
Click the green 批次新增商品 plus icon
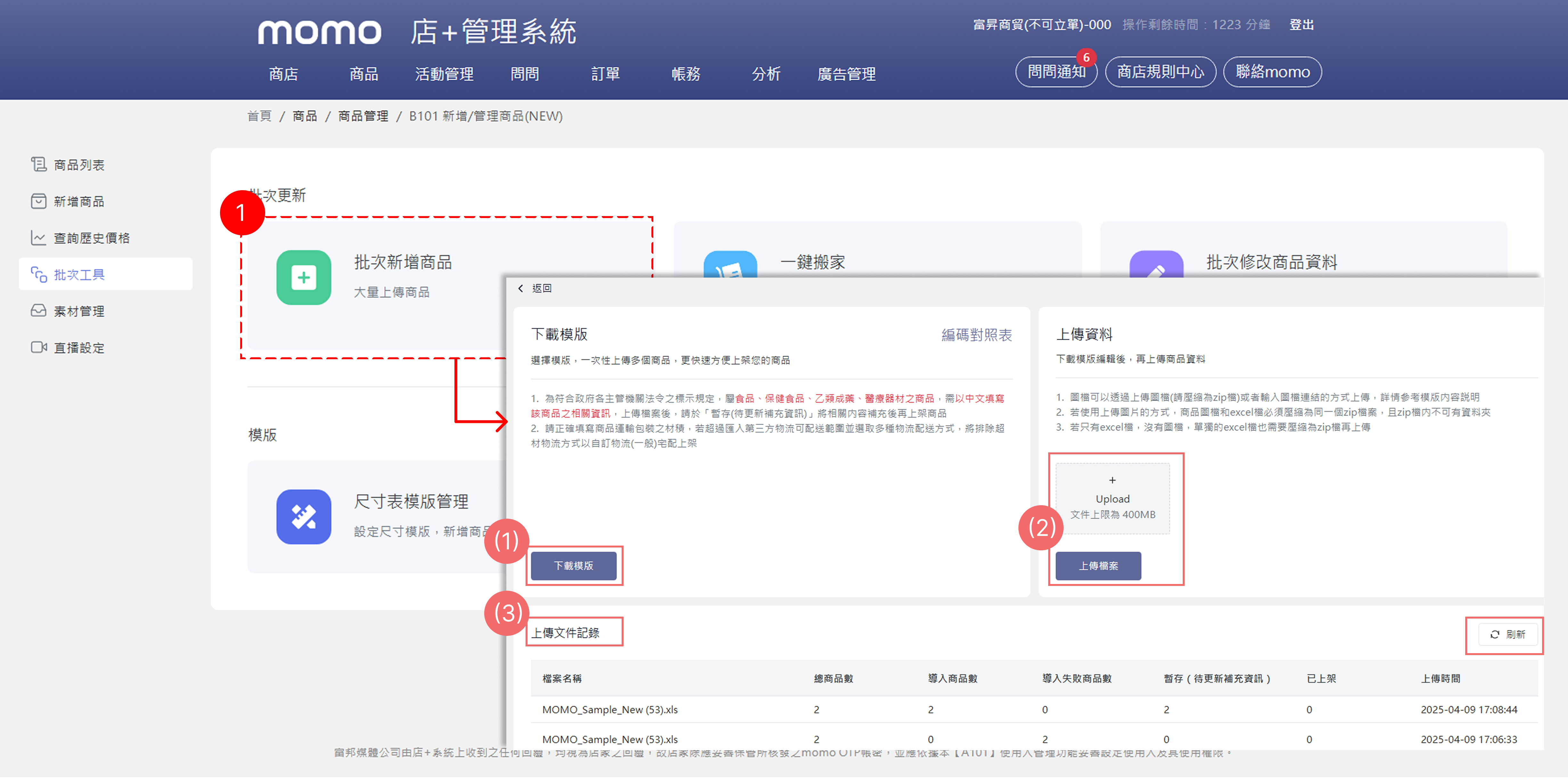pyautogui.click(x=304, y=277)
